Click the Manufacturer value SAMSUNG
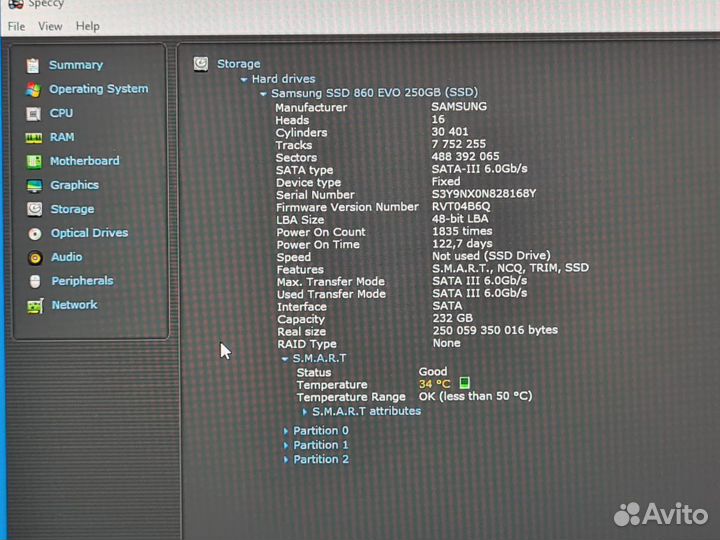Image resolution: width=720 pixels, height=540 pixels. pyautogui.click(x=459, y=107)
